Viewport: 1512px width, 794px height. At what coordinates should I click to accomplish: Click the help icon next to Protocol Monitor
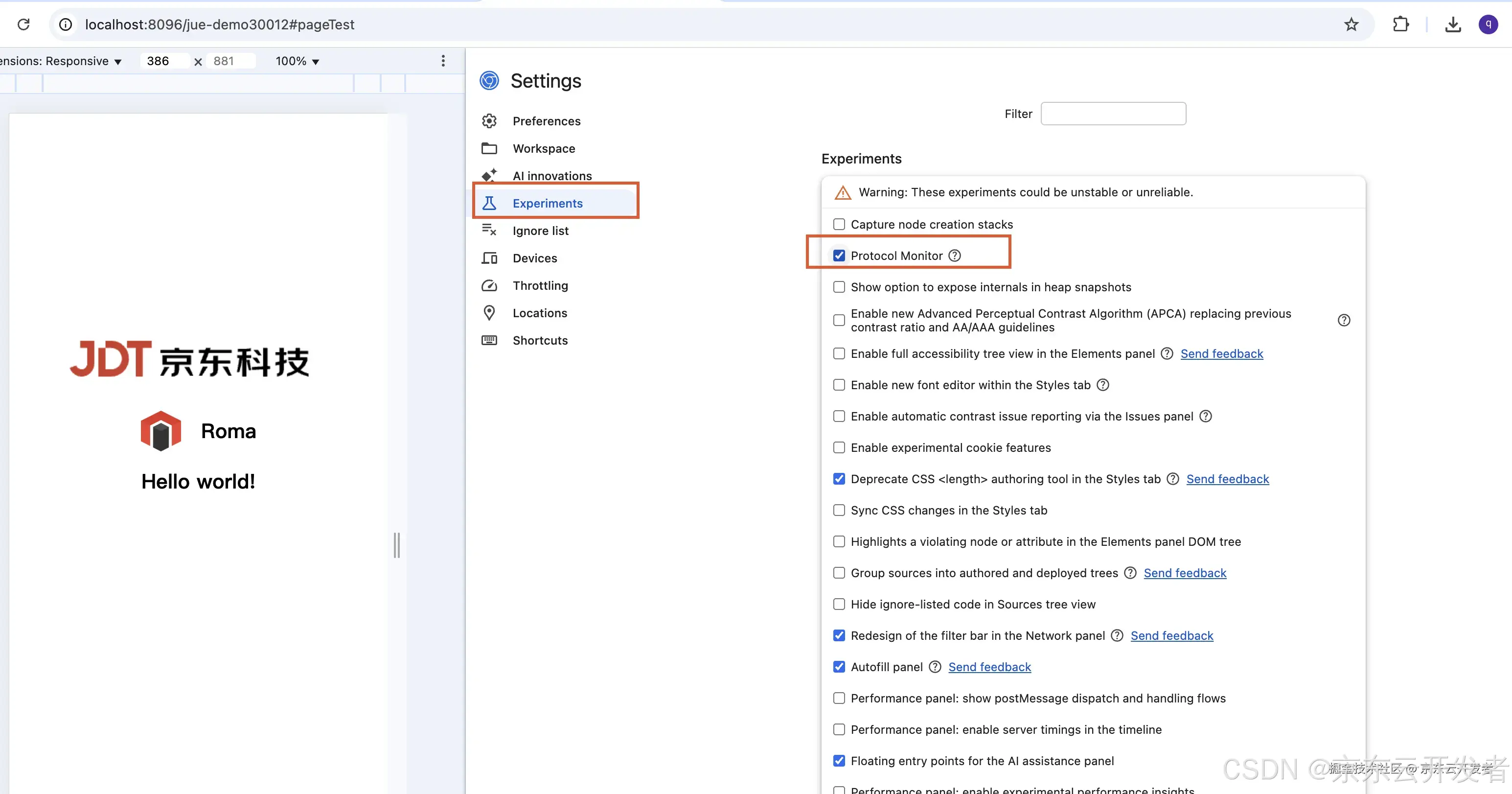953,256
